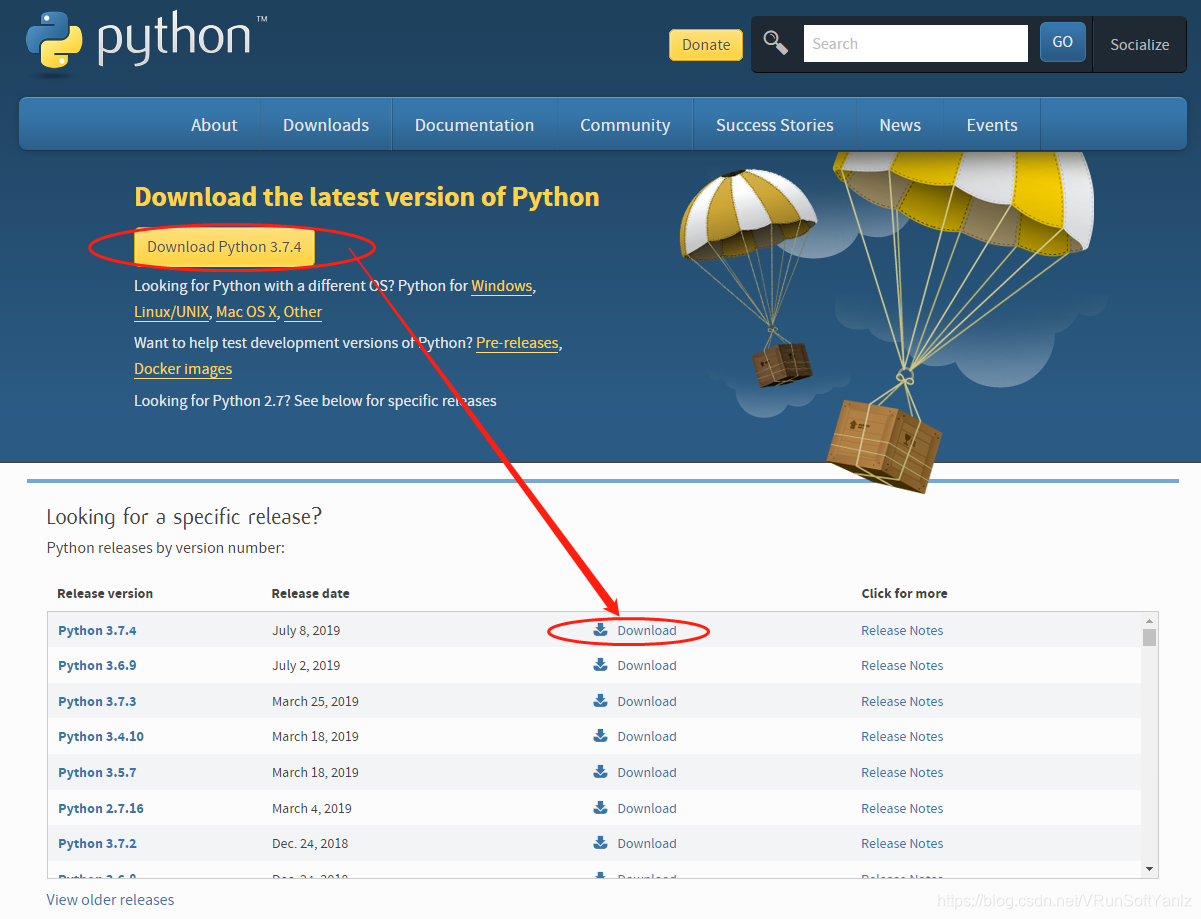Open Release Notes for Python 3.6.9

tap(902, 665)
